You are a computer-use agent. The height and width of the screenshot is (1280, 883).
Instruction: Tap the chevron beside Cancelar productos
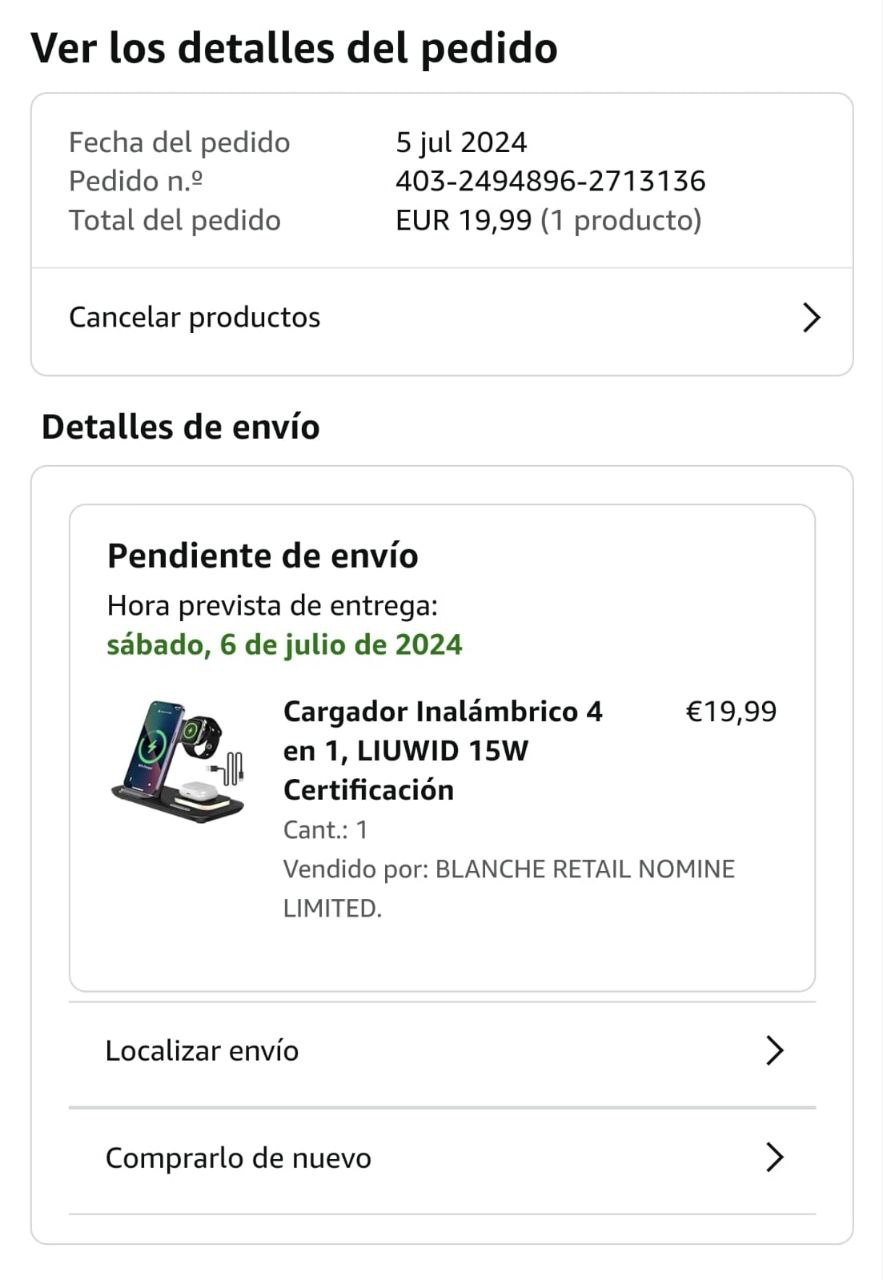(811, 318)
